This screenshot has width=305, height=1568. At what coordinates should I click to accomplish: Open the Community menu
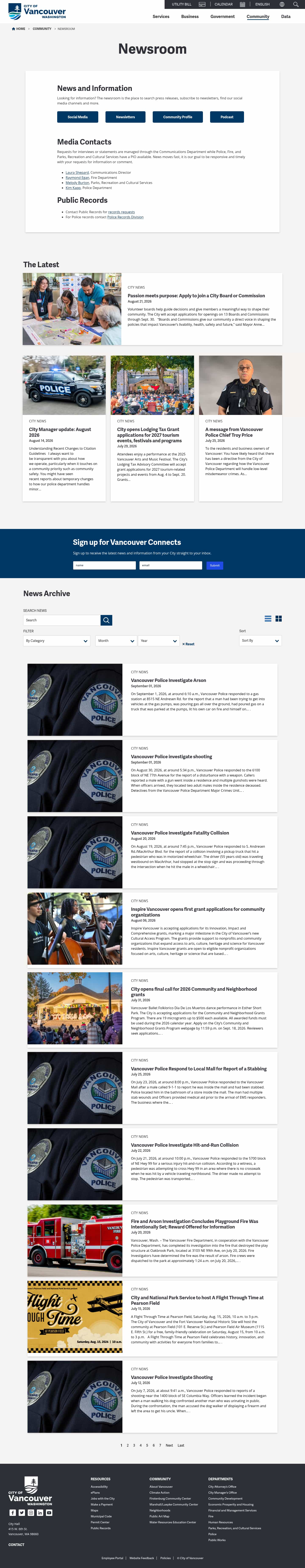(258, 17)
